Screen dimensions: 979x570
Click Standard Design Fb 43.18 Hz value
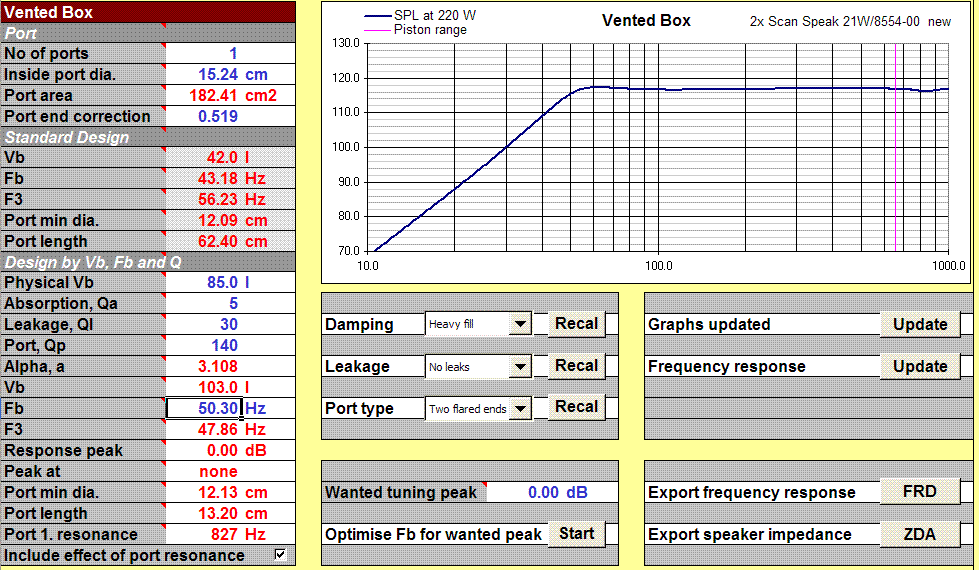(230, 179)
